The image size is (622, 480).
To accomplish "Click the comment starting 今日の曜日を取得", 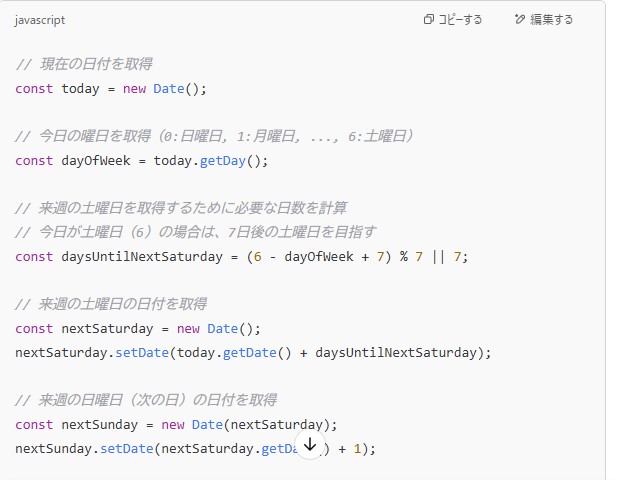I will 214,136.
